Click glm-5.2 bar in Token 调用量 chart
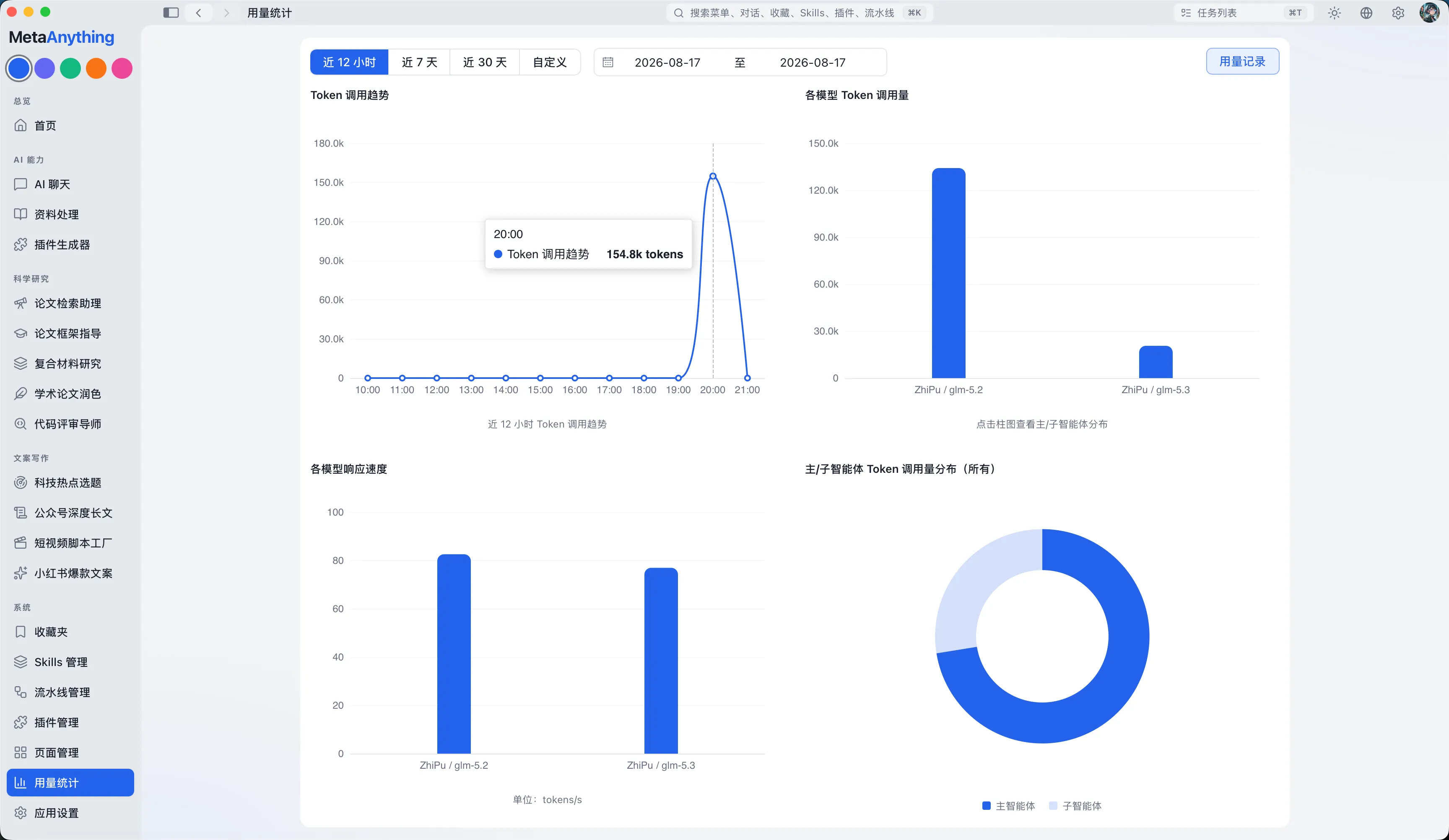The width and height of the screenshot is (1449, 840). (x=948, y=273)
